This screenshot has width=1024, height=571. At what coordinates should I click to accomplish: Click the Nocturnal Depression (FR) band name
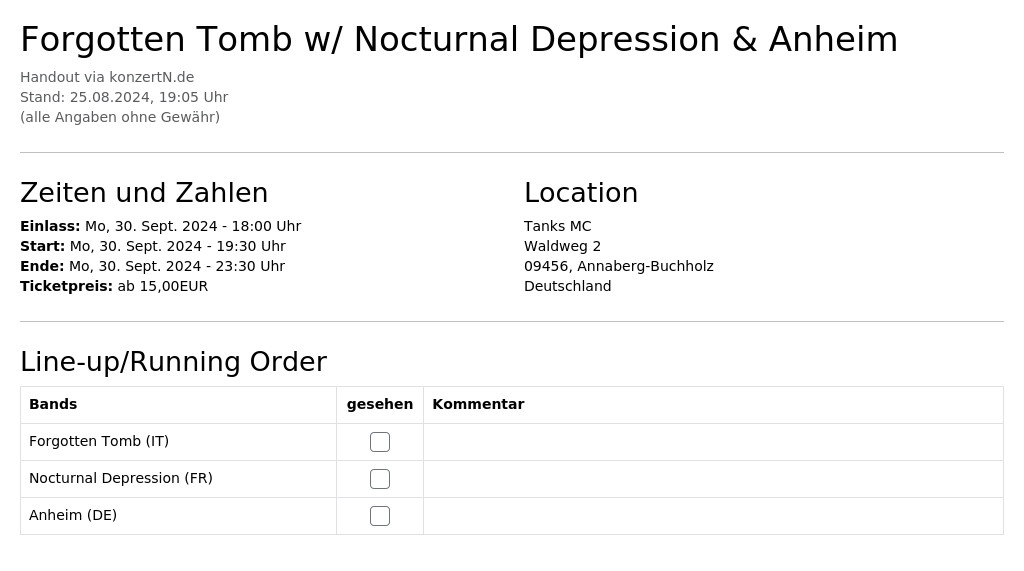121,478
